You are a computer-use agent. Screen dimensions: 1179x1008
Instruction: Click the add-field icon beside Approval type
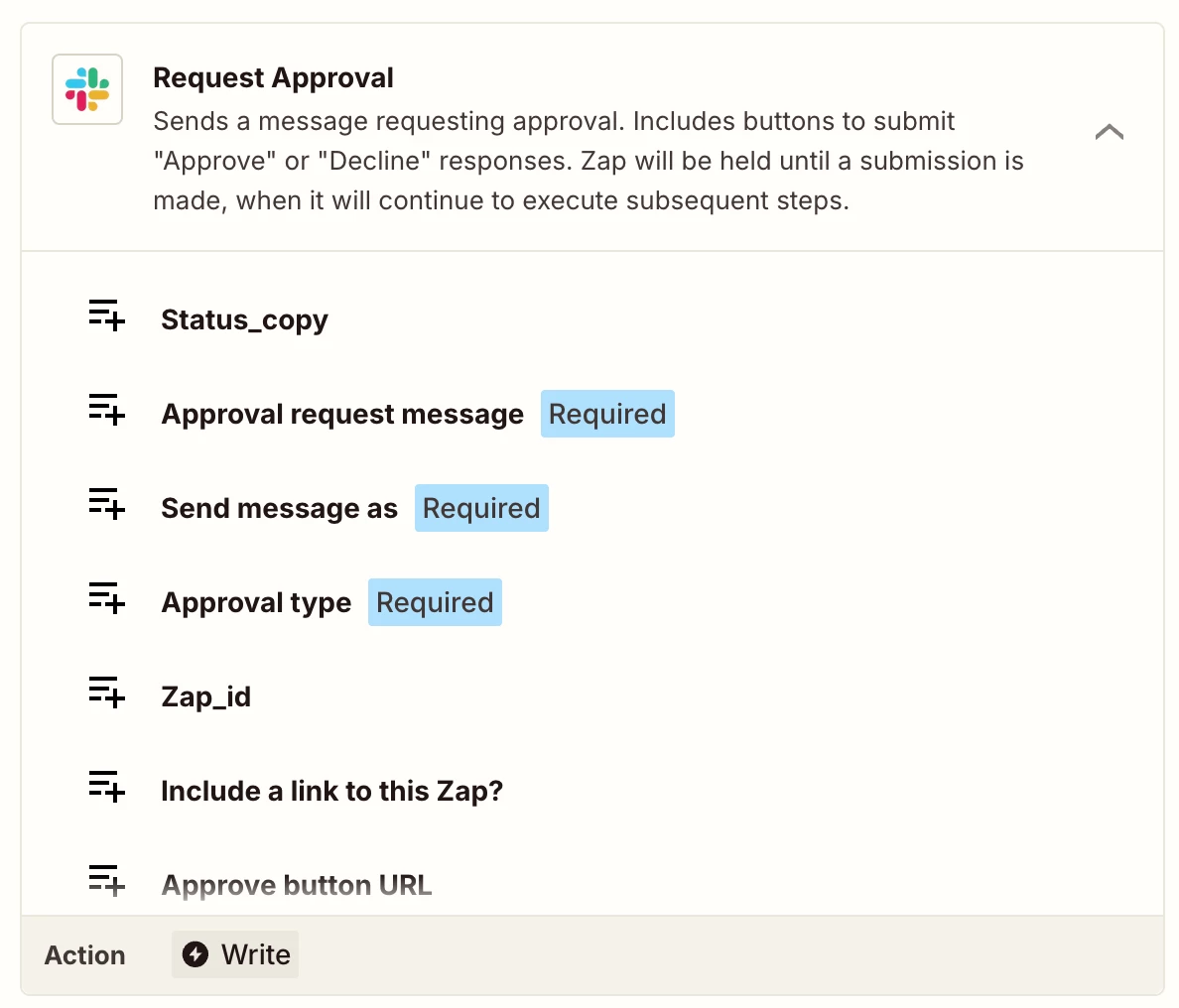[106, 598]
